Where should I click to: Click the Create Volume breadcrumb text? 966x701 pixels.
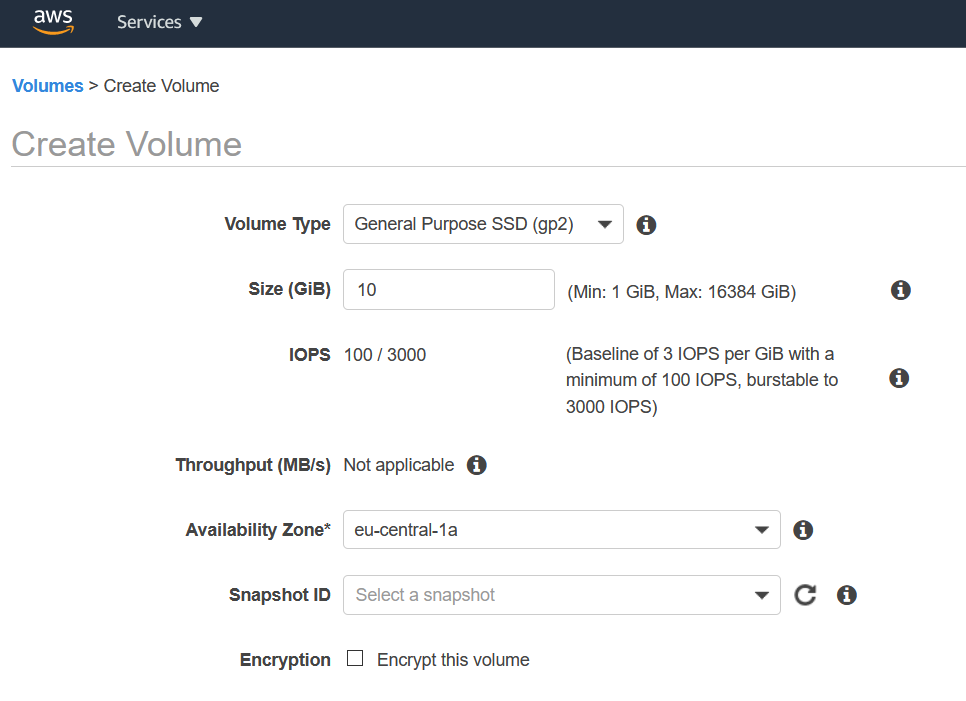click(161, 86)
